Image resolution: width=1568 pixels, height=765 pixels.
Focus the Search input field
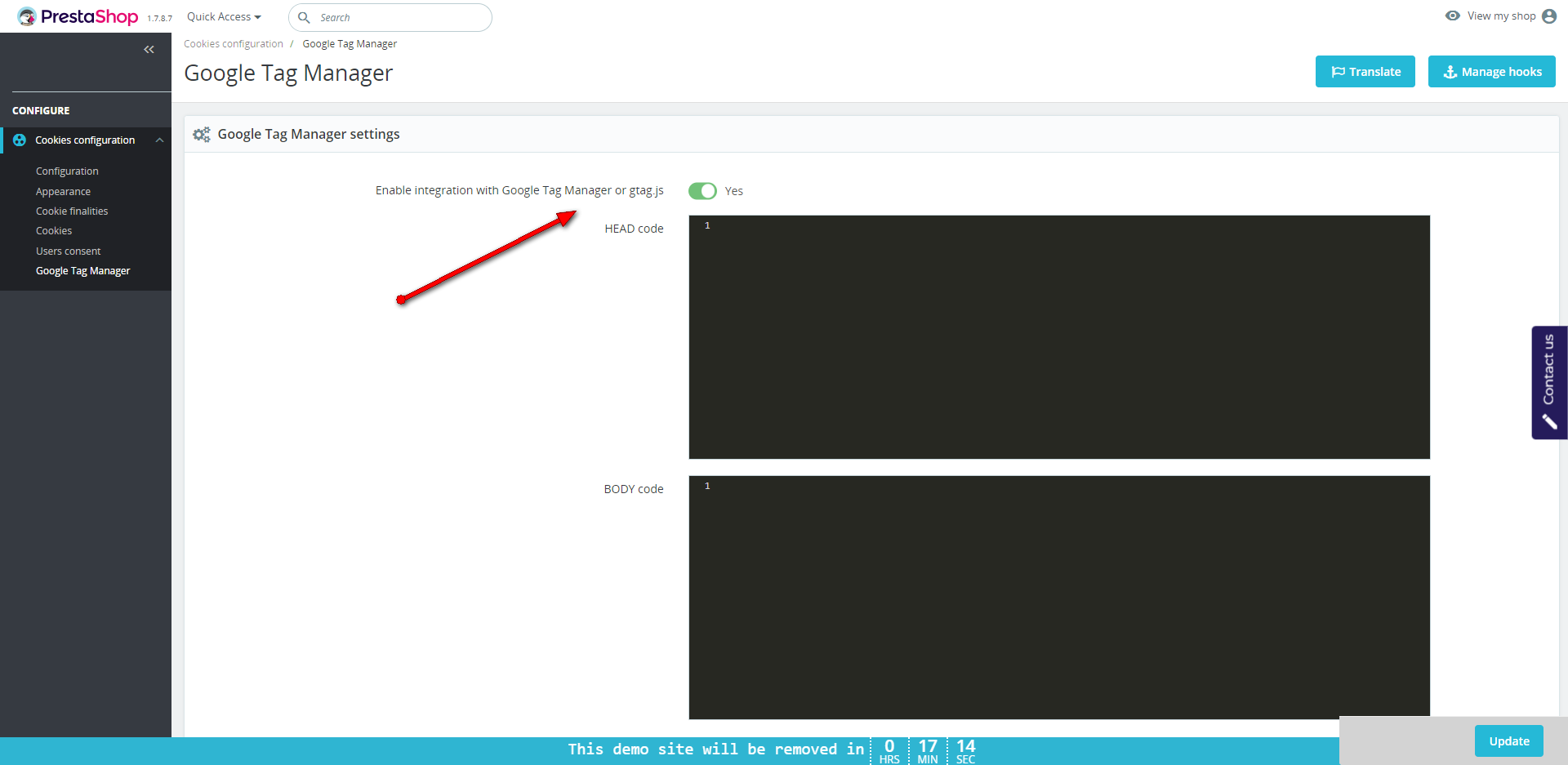[x=390, y=17]
